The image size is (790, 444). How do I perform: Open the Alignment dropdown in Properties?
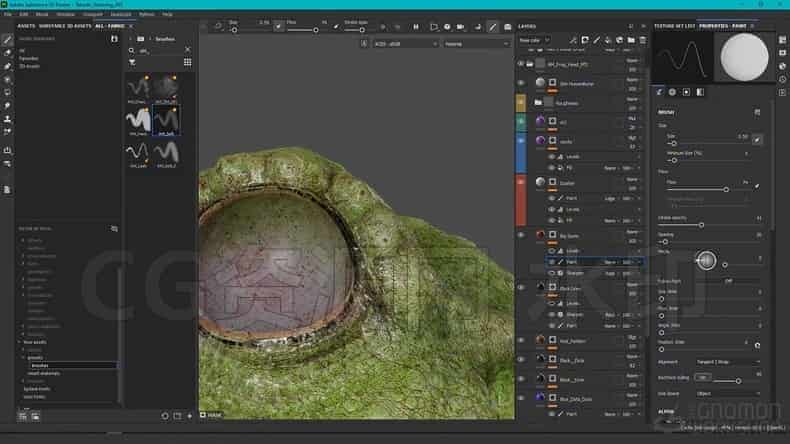728,362
